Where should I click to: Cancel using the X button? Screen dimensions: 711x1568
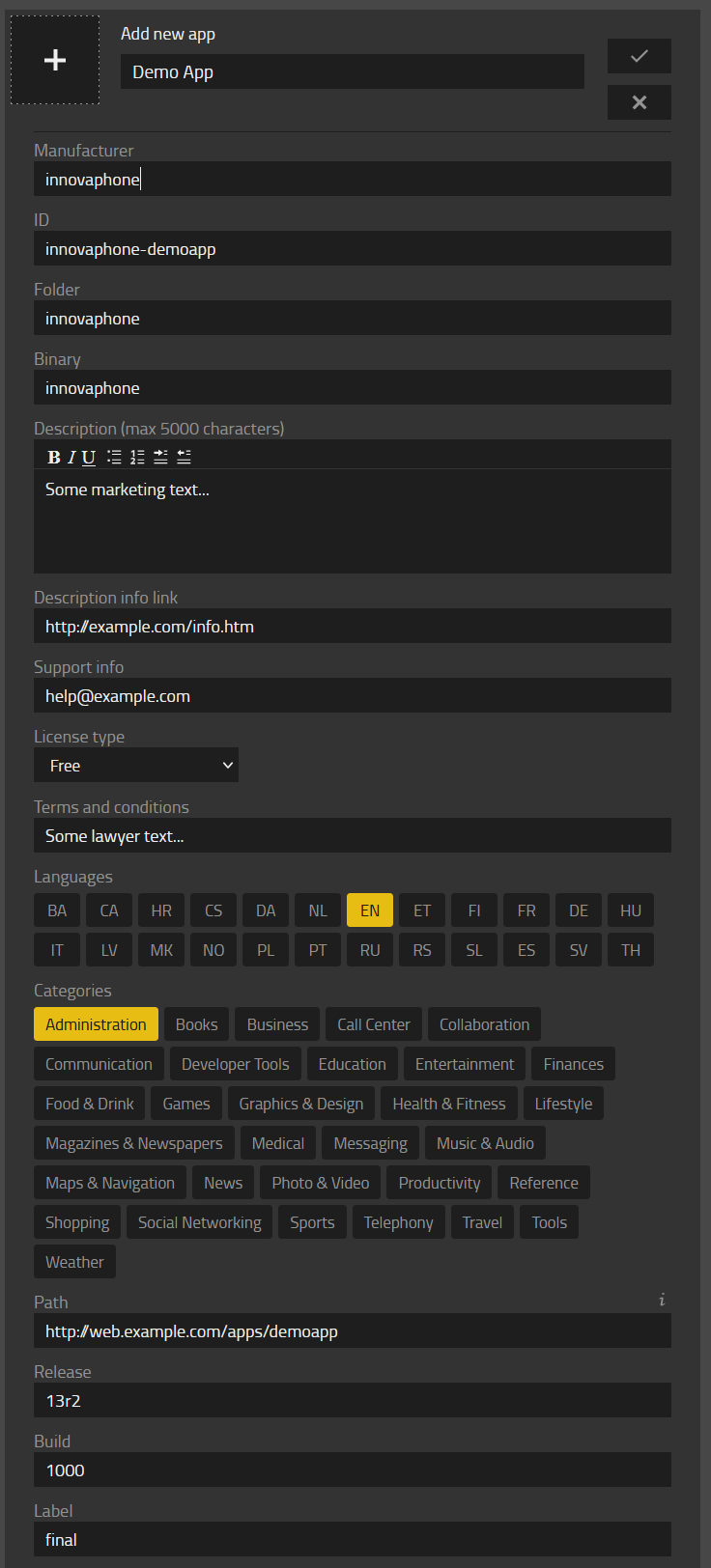pyautogui.click(x=639, y=102)
